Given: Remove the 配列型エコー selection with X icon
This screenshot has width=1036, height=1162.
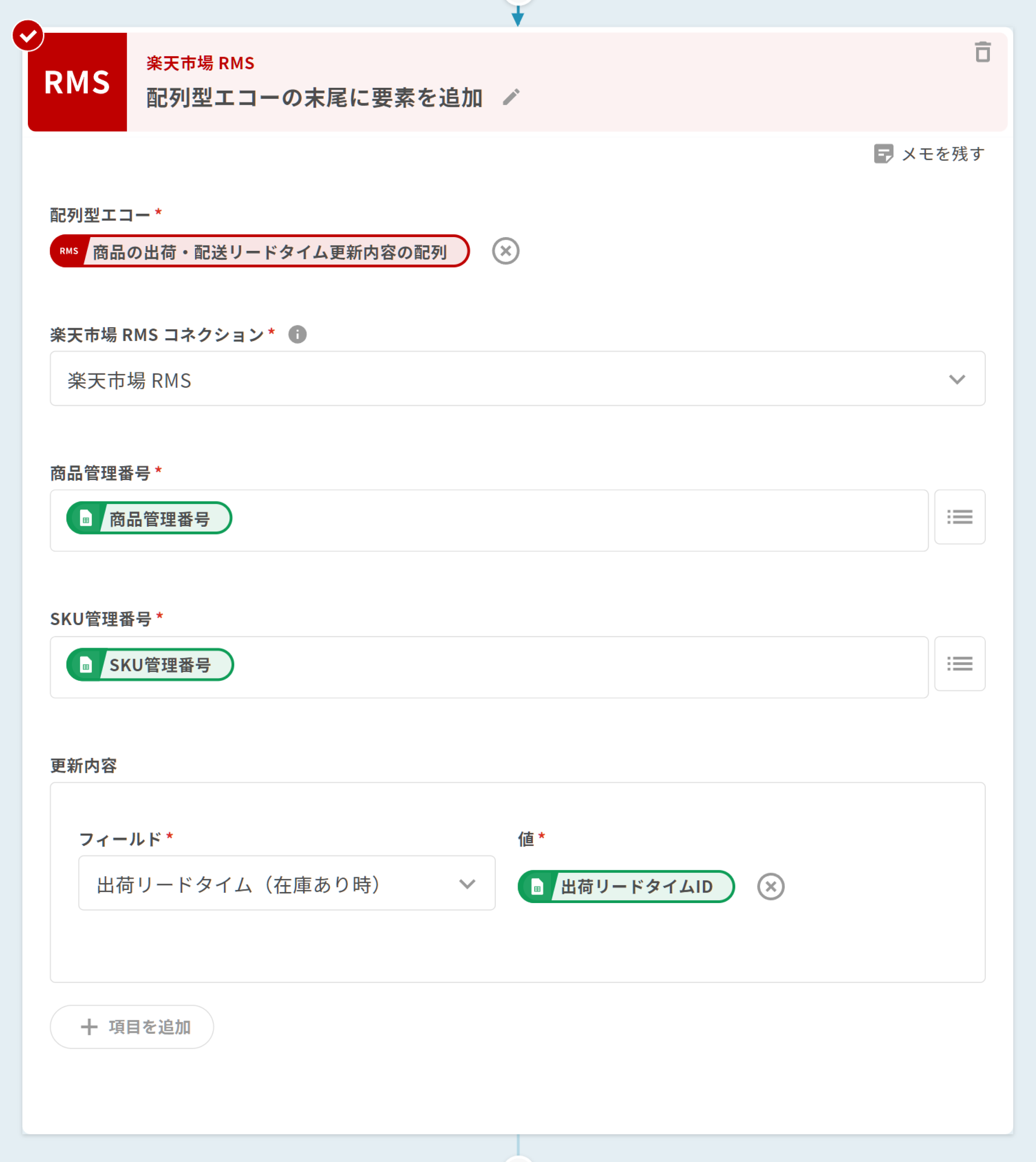Looking at the screenshot, I should point(505,251).
